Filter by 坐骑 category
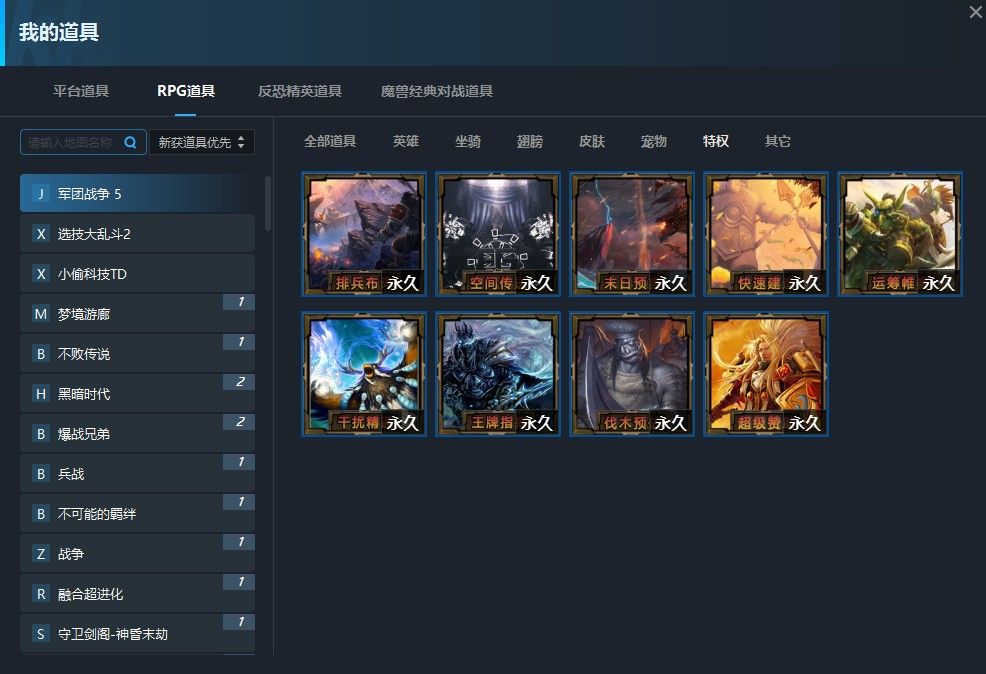The height and width of the screenshot is (674, 986). (468, 141)
